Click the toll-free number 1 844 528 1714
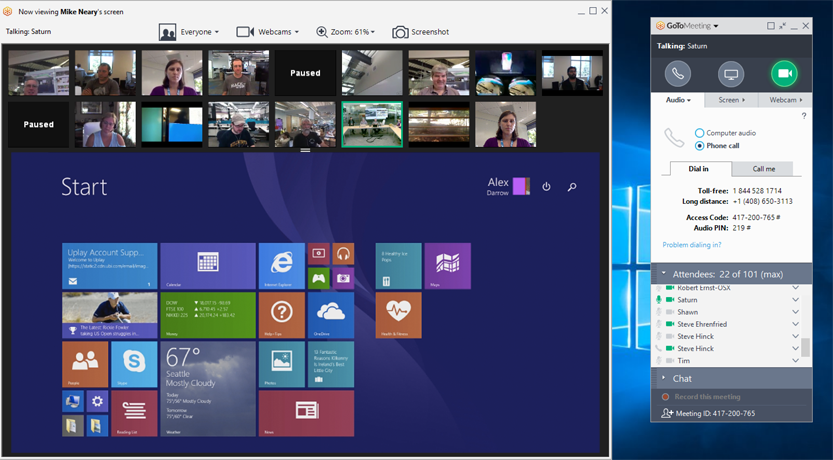 [x=757, y=191]
